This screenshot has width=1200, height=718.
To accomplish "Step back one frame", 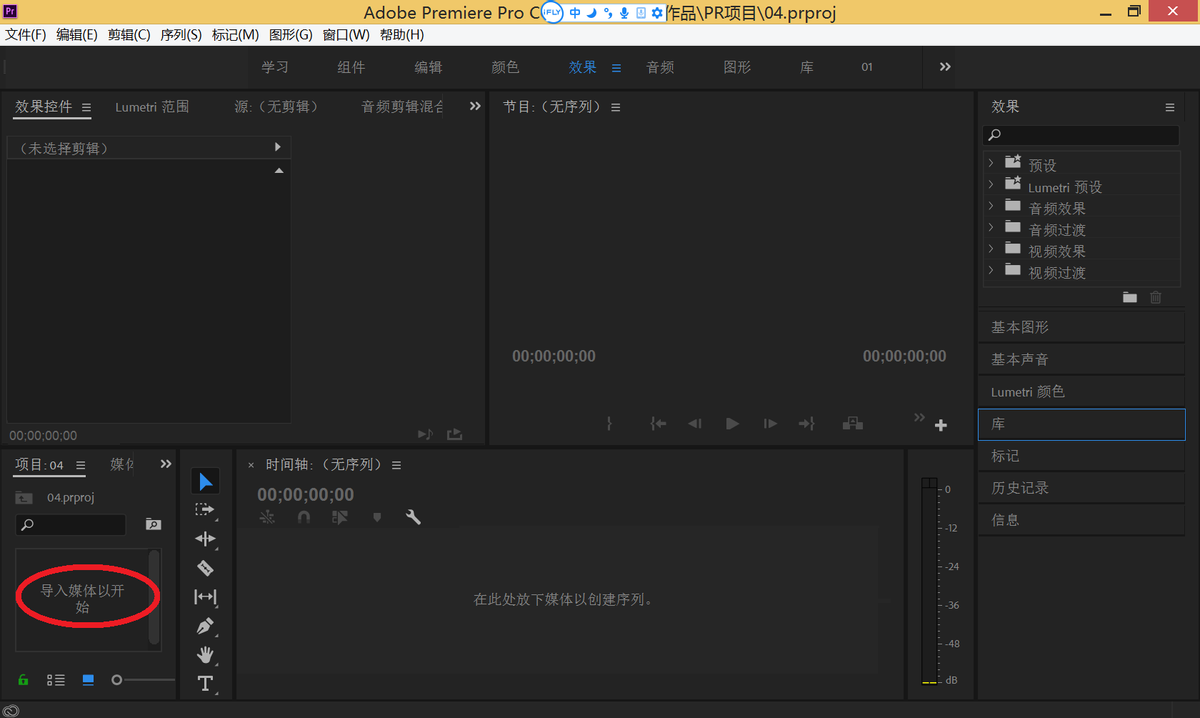I will 695,424.
